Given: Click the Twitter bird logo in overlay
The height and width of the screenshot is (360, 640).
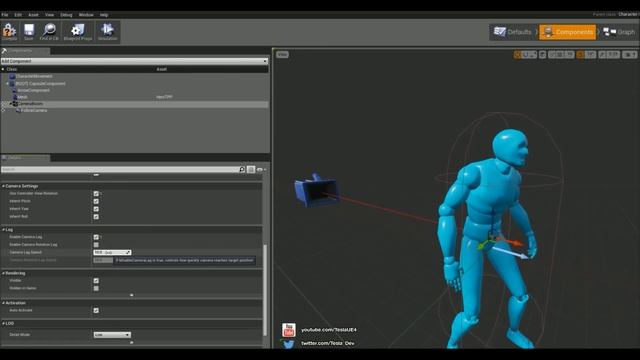Looking at the screenshot, I should pos(289,344).
